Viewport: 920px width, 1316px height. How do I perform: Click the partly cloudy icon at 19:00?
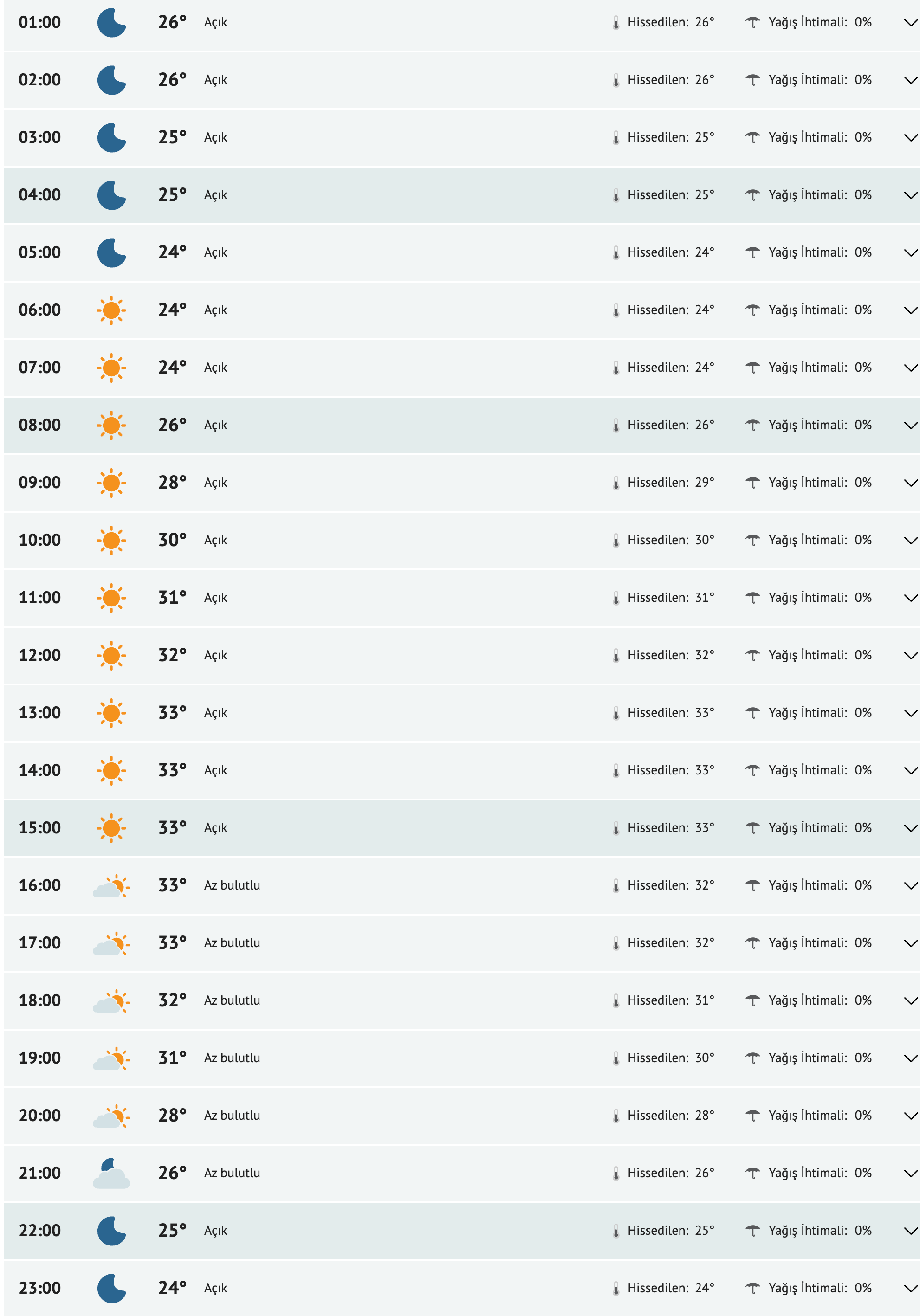tap(111, 1058)
